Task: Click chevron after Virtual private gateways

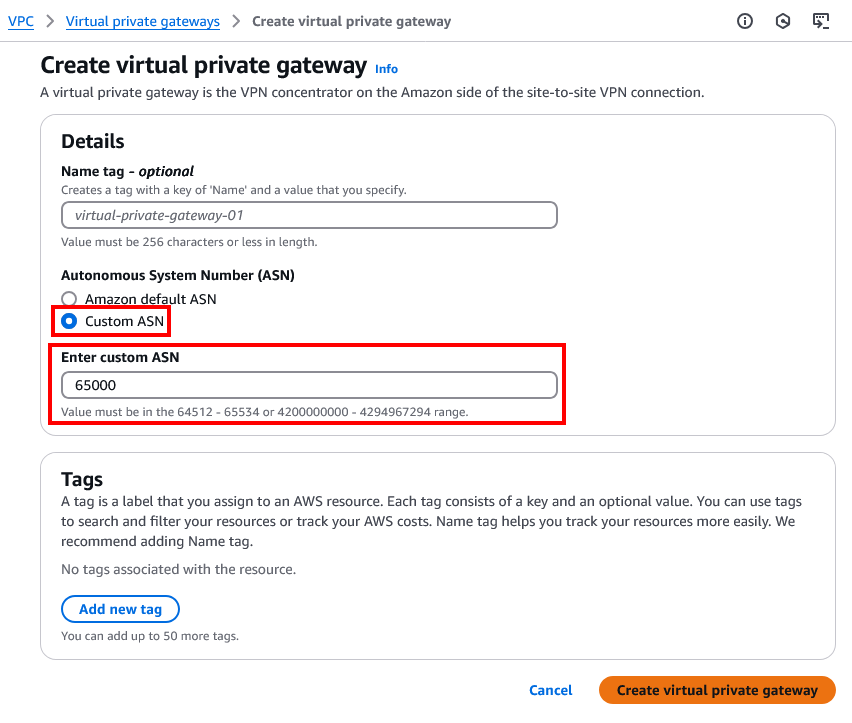Action: click(236, 21)
